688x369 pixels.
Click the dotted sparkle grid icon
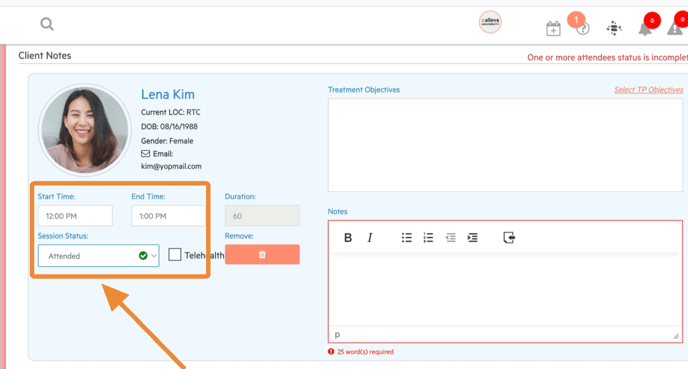point(614,29)
